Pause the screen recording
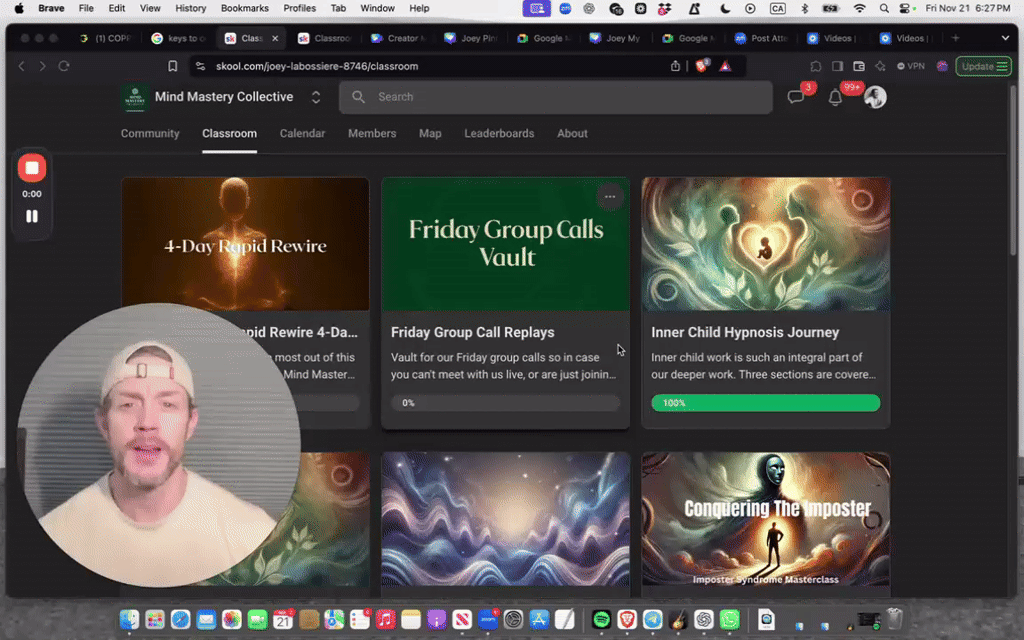 [31, 215]
